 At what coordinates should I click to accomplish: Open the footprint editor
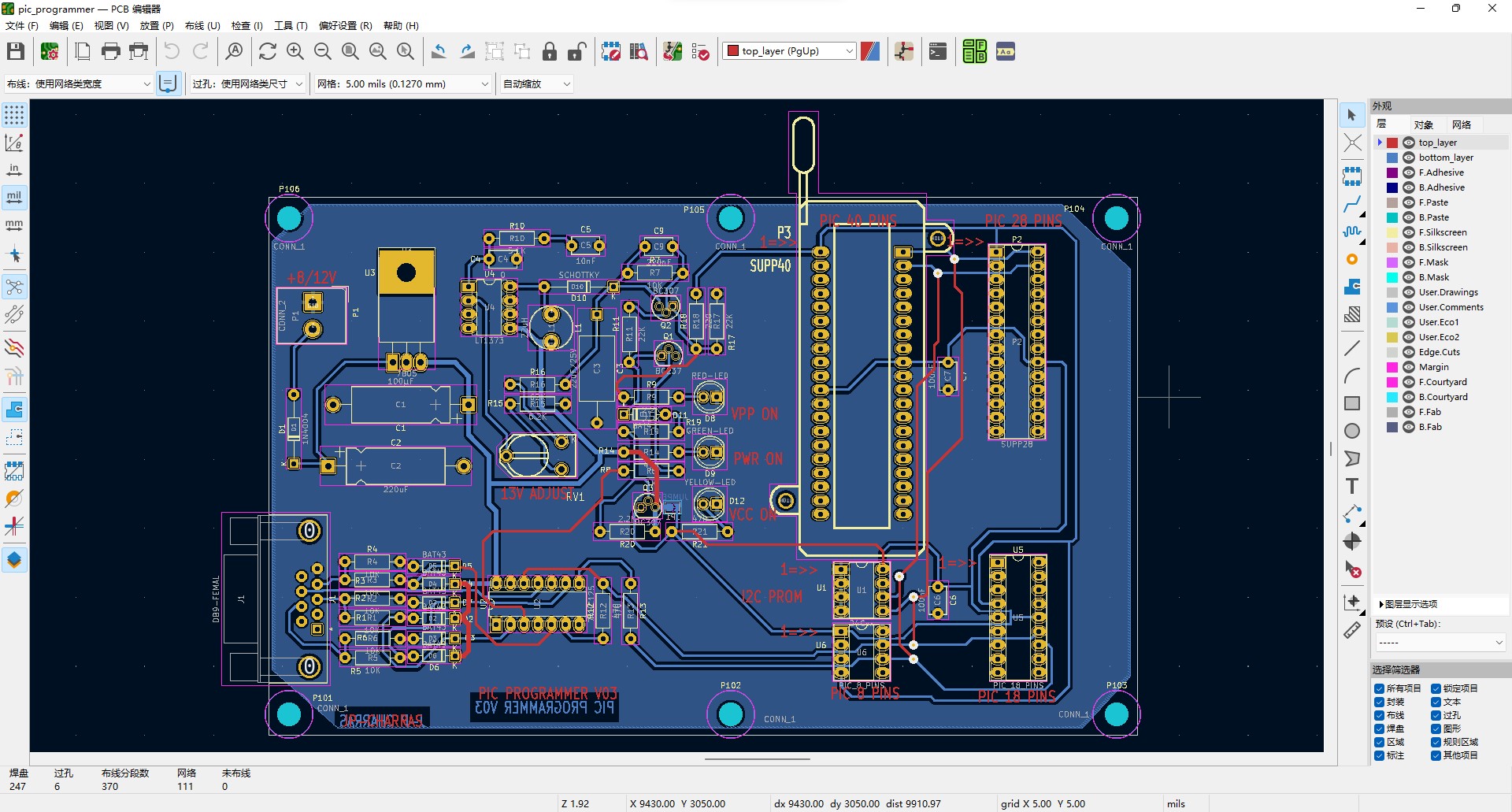point(611,52)
